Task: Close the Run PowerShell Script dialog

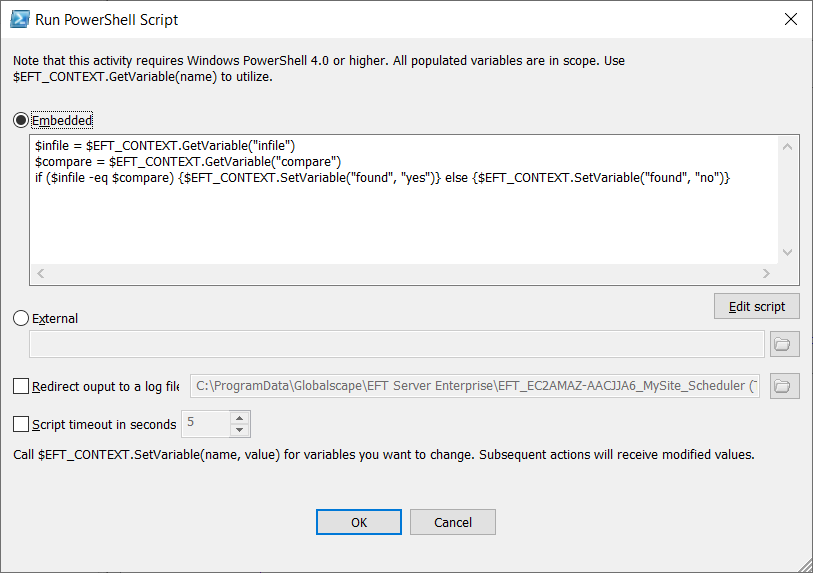Action: (x=790, y=19)
